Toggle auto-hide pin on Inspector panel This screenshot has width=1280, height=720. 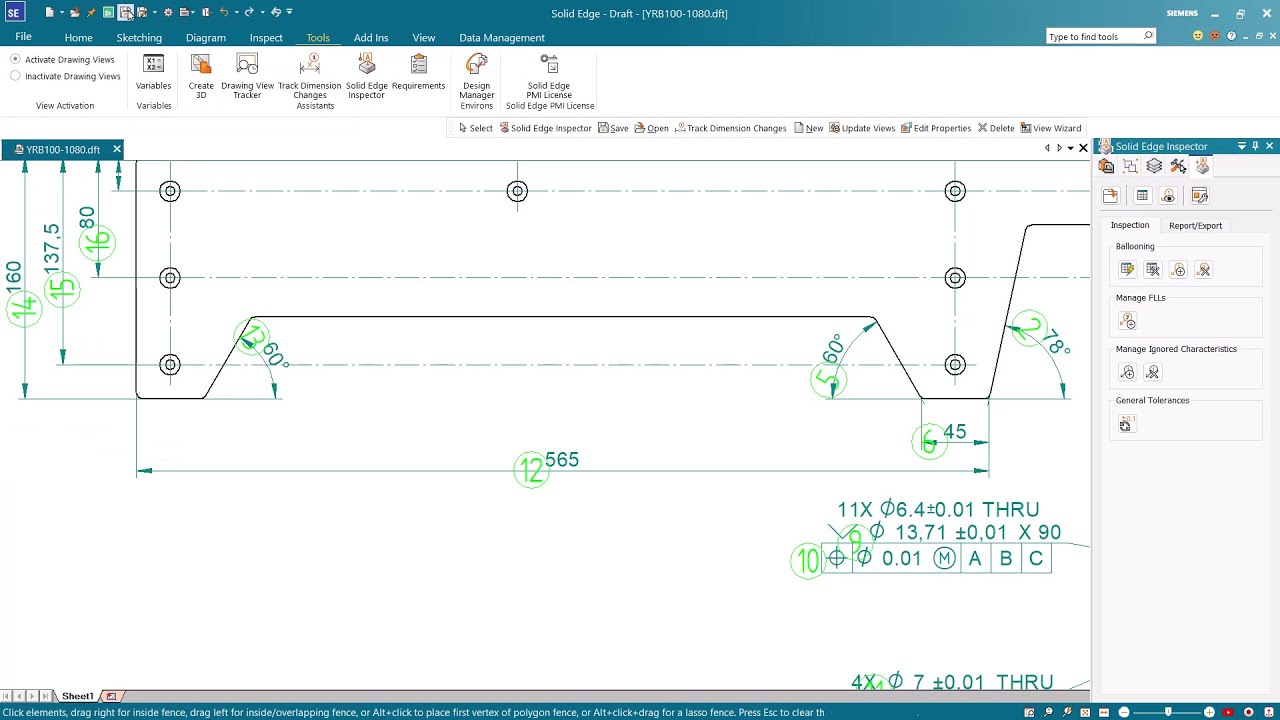1255,146
